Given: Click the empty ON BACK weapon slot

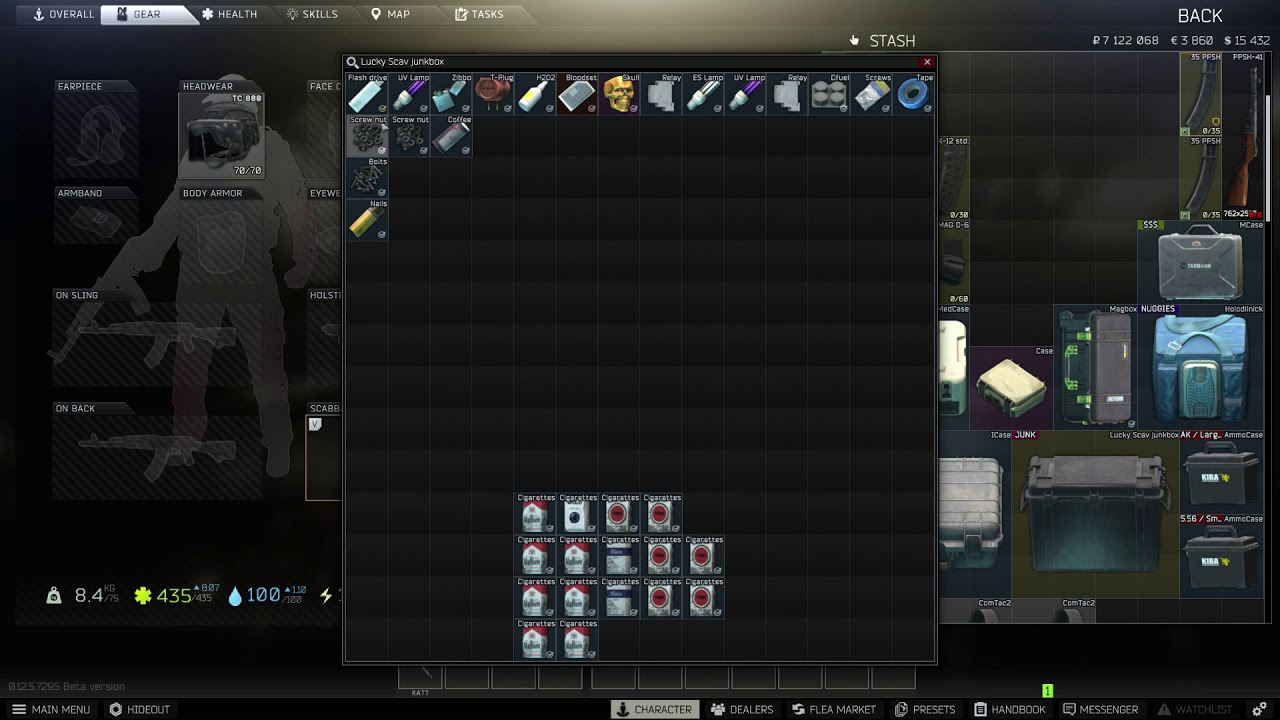Looking at the screenshot, I should 159,457.
